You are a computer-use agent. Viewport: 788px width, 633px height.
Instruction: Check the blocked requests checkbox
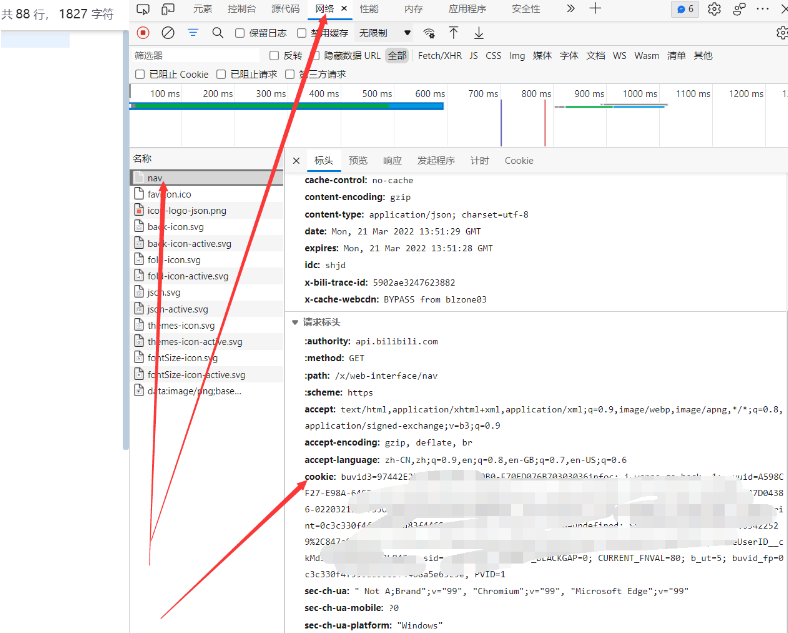(221, 74)
